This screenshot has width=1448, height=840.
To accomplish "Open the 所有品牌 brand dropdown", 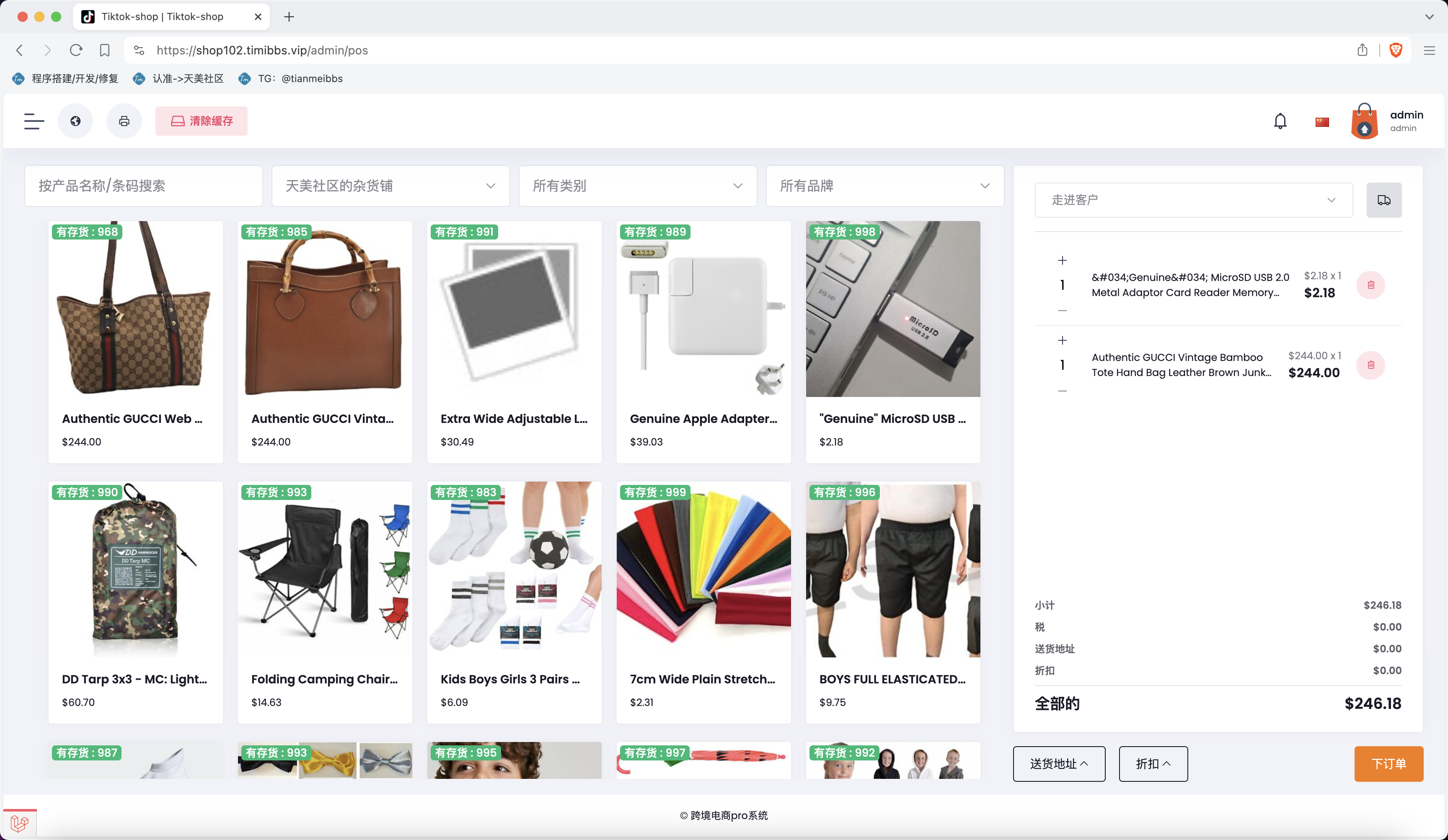I will coord(885,186).
